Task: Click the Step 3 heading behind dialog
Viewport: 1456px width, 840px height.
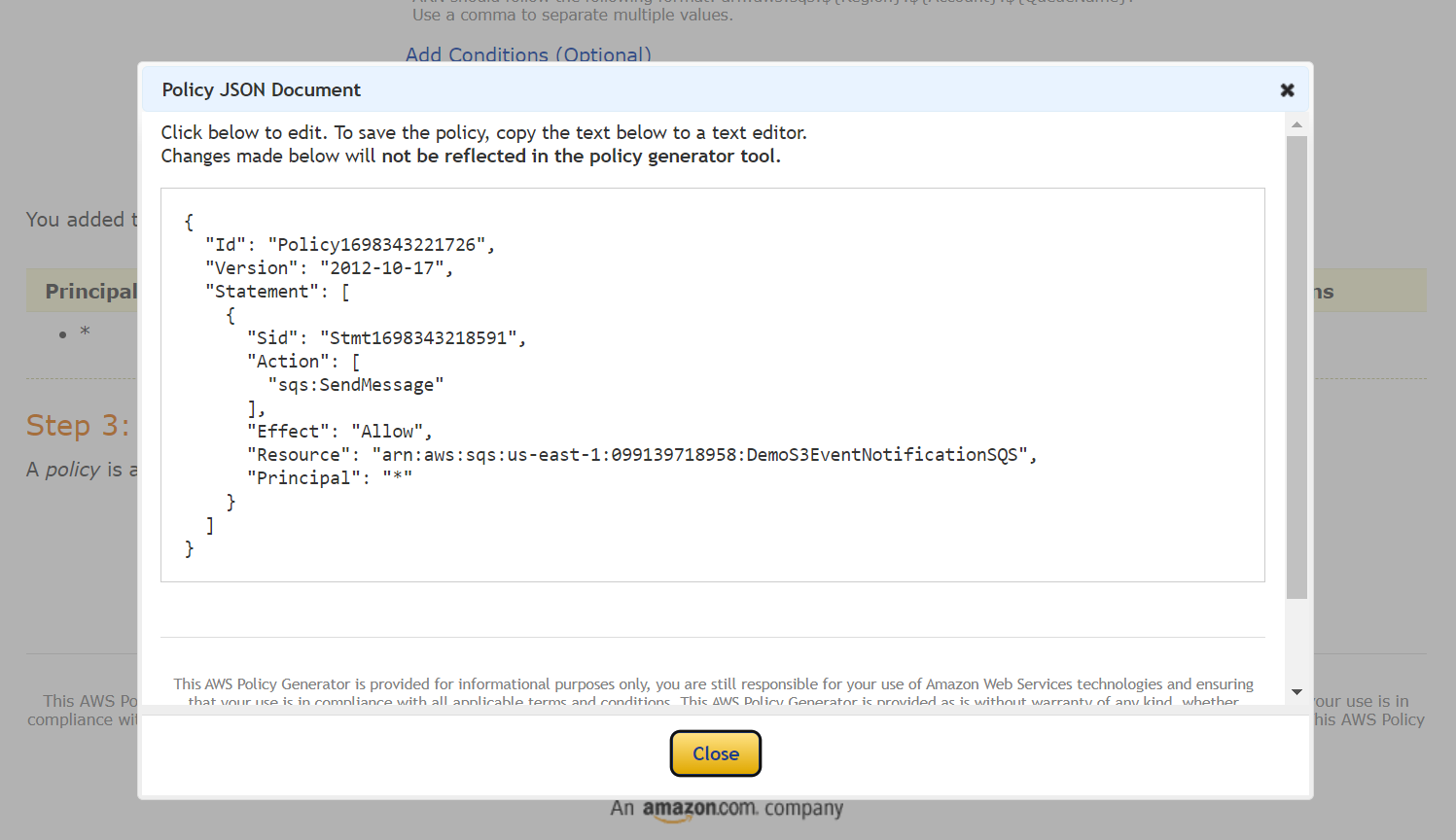Action: pyautogui.click(x=78, y=425)
